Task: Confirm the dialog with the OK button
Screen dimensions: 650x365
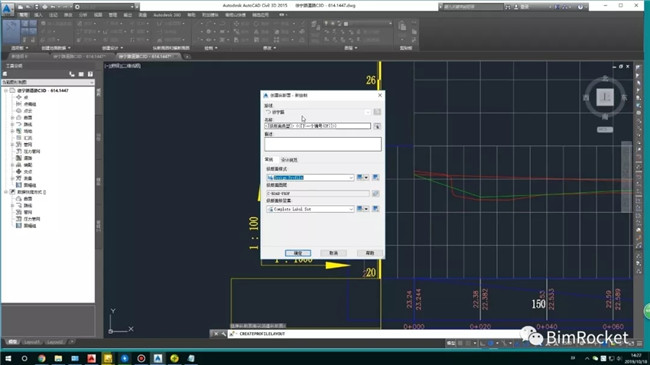Action: [298, 253]
